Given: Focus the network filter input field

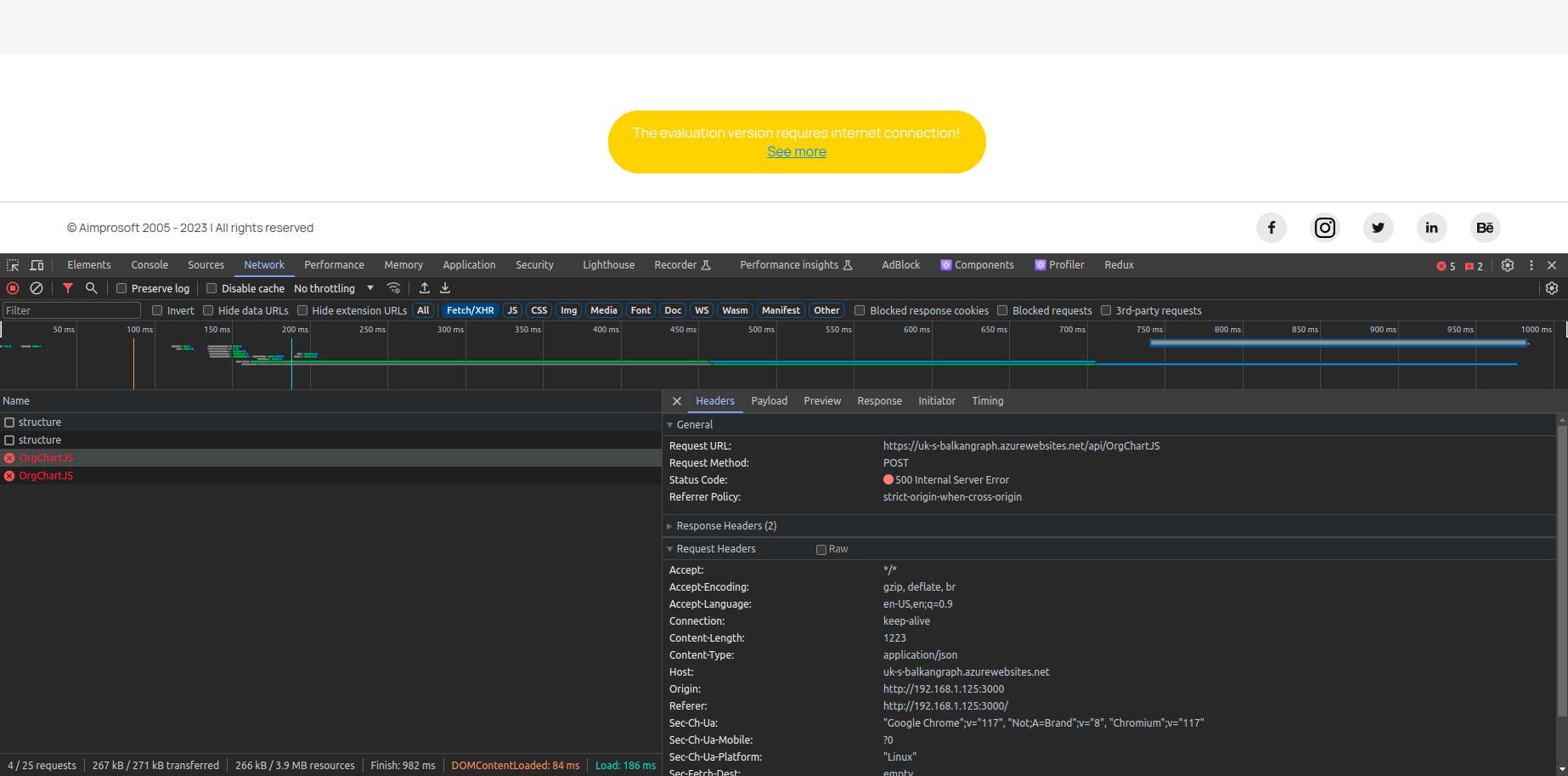Looking at the screenshot, I should (x=72, y=310).
